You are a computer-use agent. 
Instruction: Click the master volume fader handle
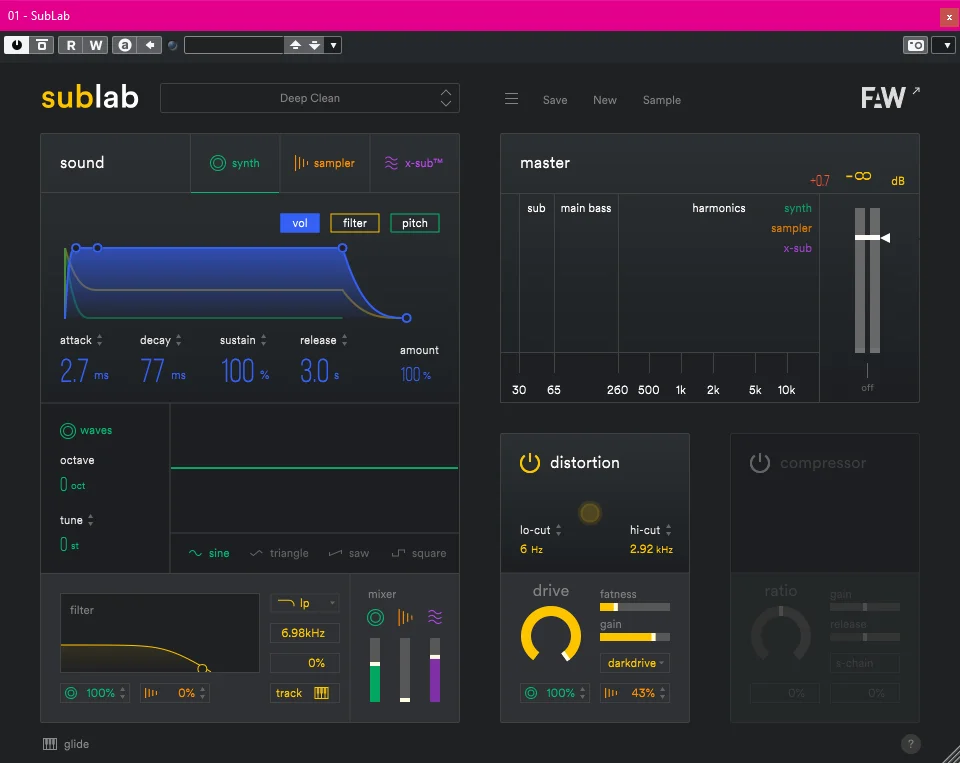click(872, 237)
